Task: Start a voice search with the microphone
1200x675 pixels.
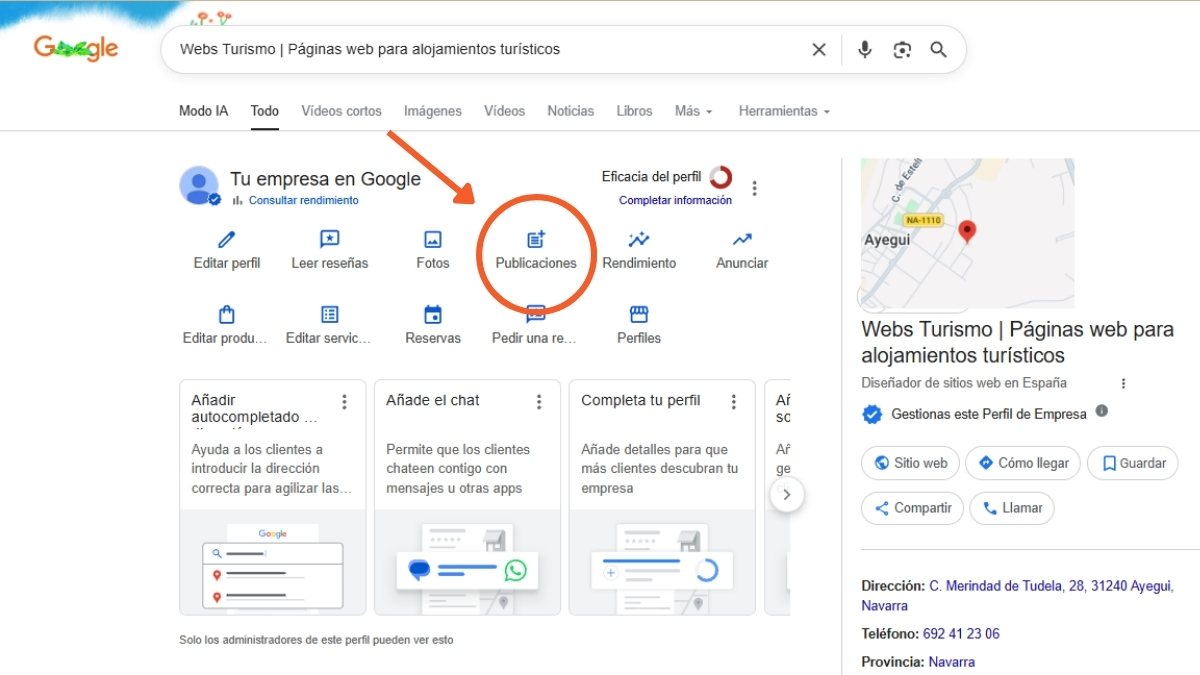Action: click(864, 49)
